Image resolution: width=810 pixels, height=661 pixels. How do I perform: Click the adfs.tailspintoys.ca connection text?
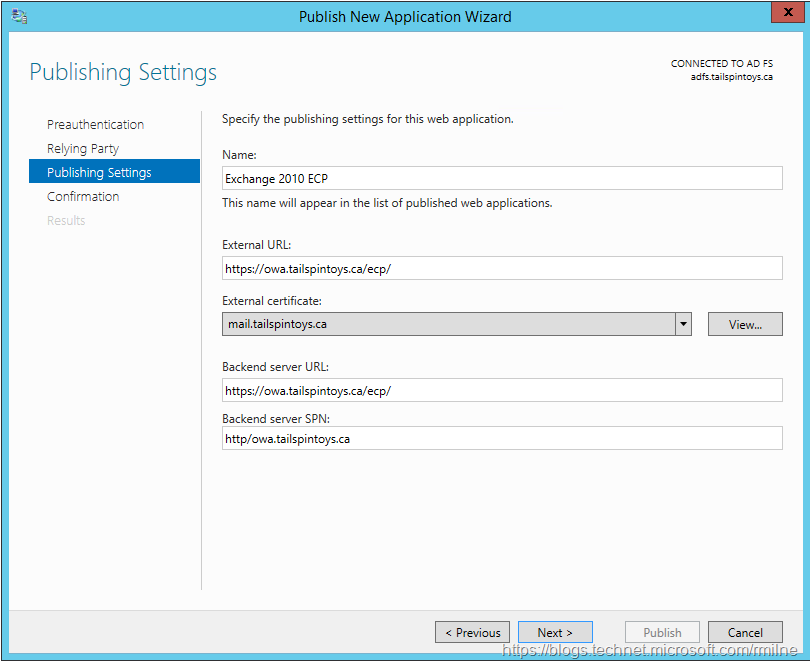point(731,77)
